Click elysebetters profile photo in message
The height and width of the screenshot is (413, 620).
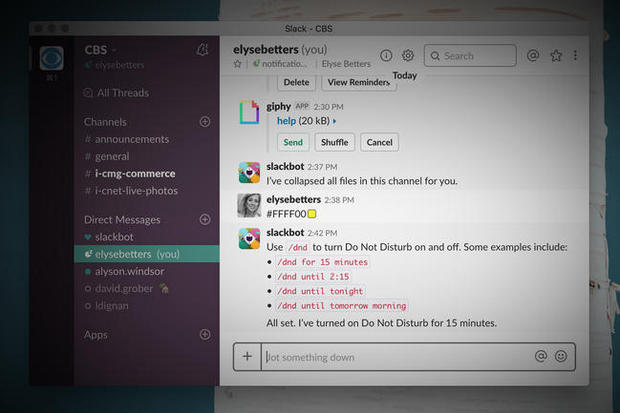249,205
